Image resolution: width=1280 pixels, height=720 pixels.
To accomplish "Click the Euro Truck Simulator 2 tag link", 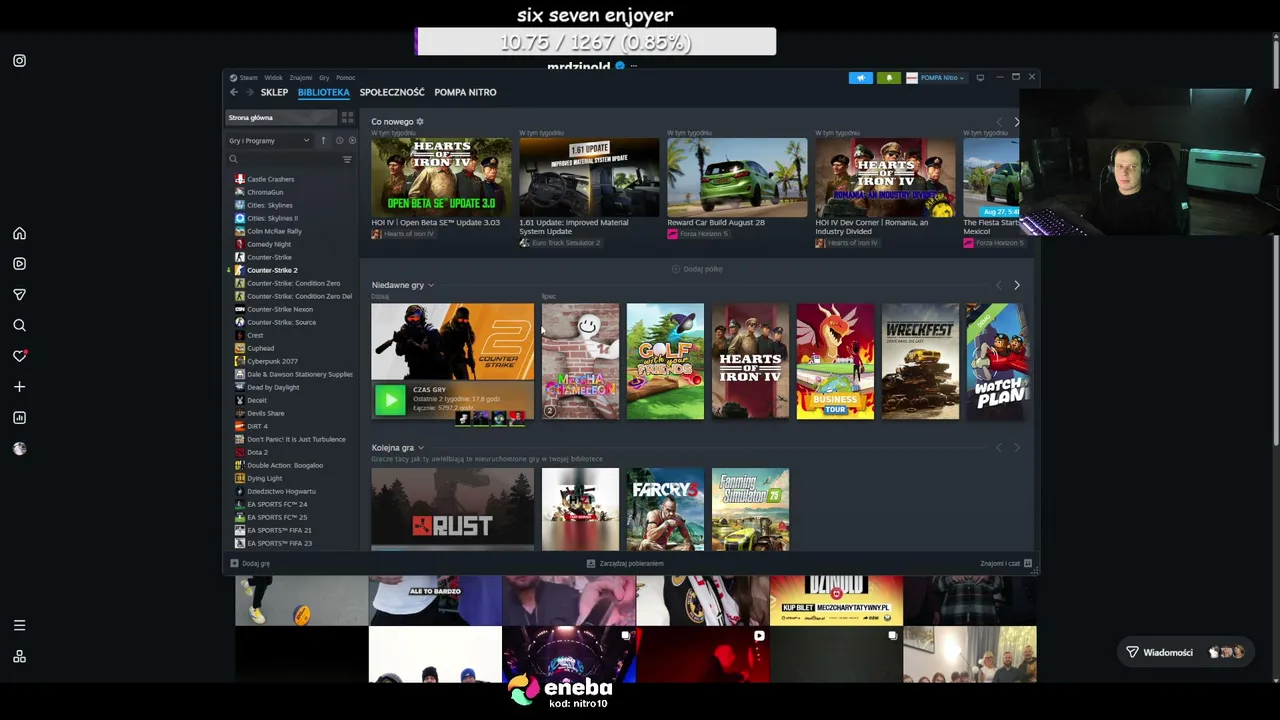I will pyautogui.click(x=566, y=243).
